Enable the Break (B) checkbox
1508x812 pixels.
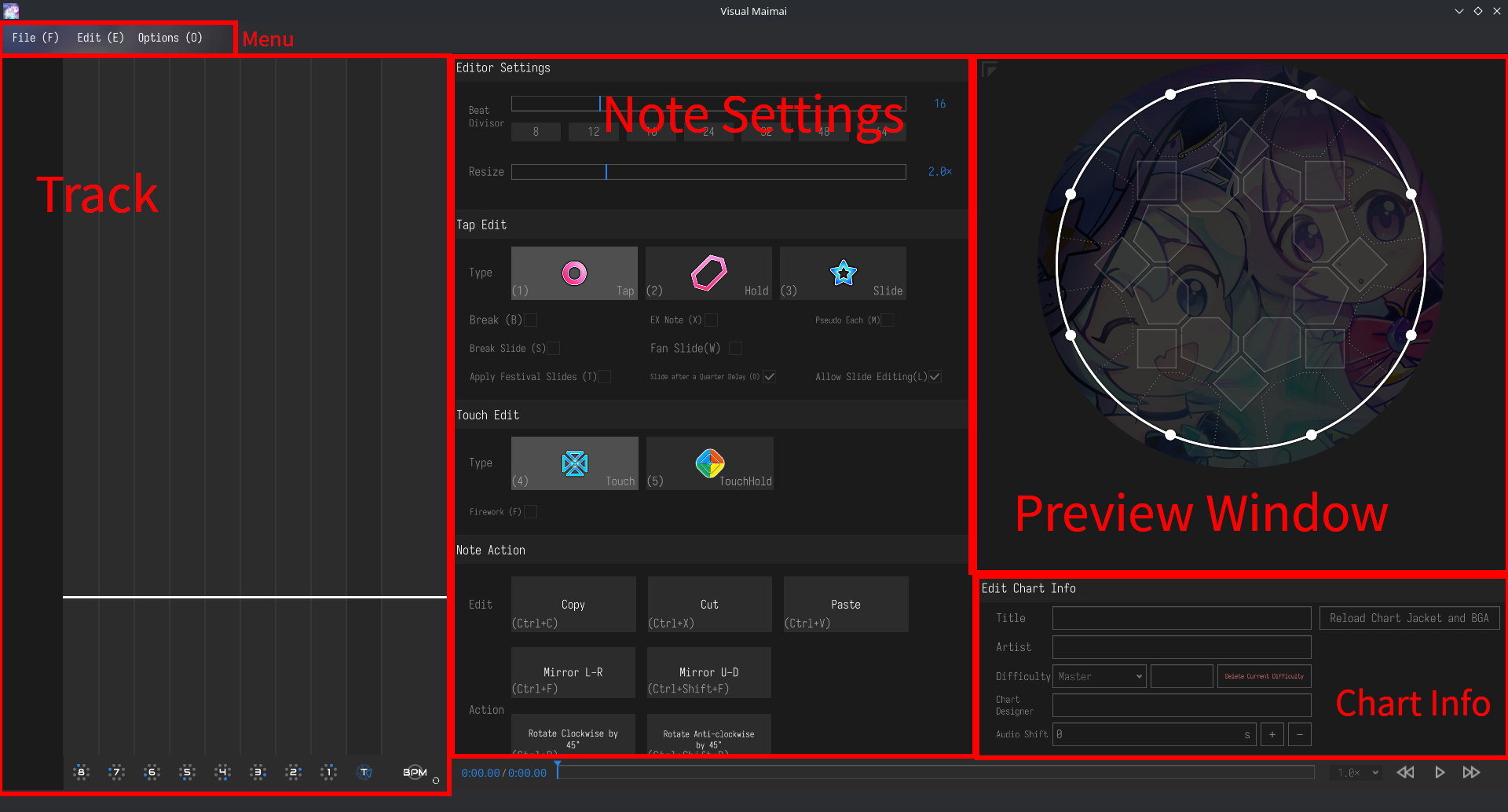pos(531,320)
